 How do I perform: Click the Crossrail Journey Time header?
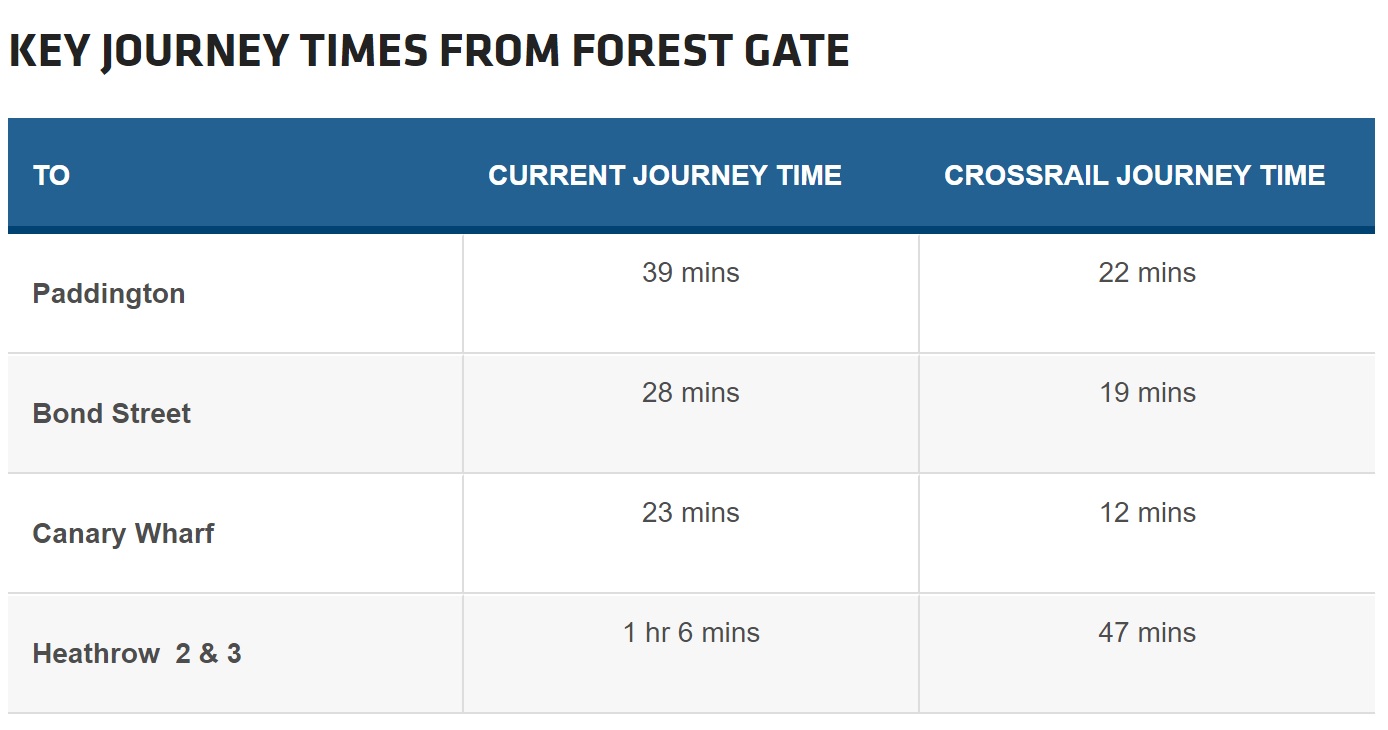click(x=1135, y=175)
